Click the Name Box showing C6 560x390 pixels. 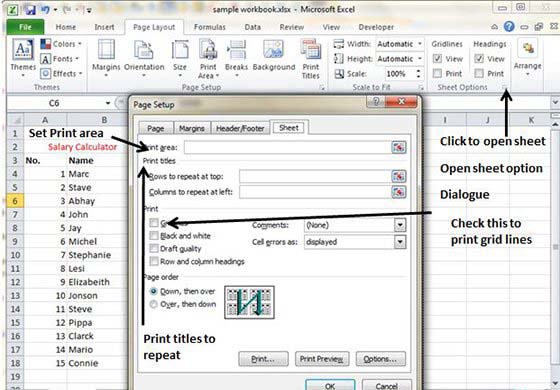55,103
